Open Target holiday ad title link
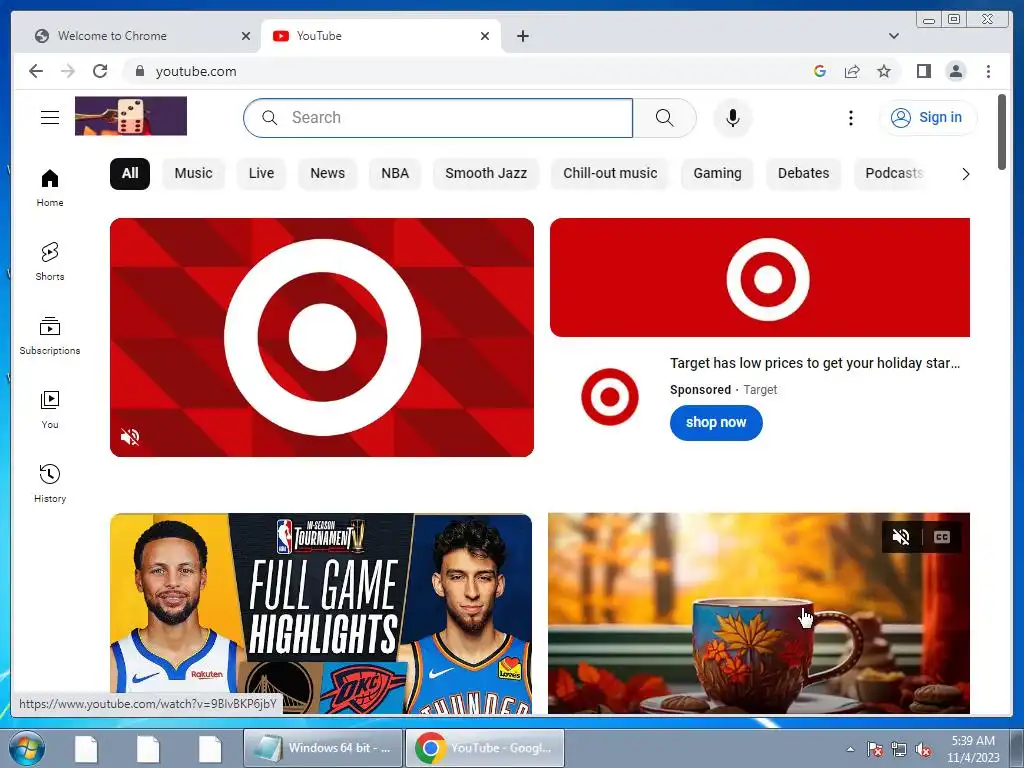Image resolution: width=1024 pixels, height=768 pixels. 814,363
